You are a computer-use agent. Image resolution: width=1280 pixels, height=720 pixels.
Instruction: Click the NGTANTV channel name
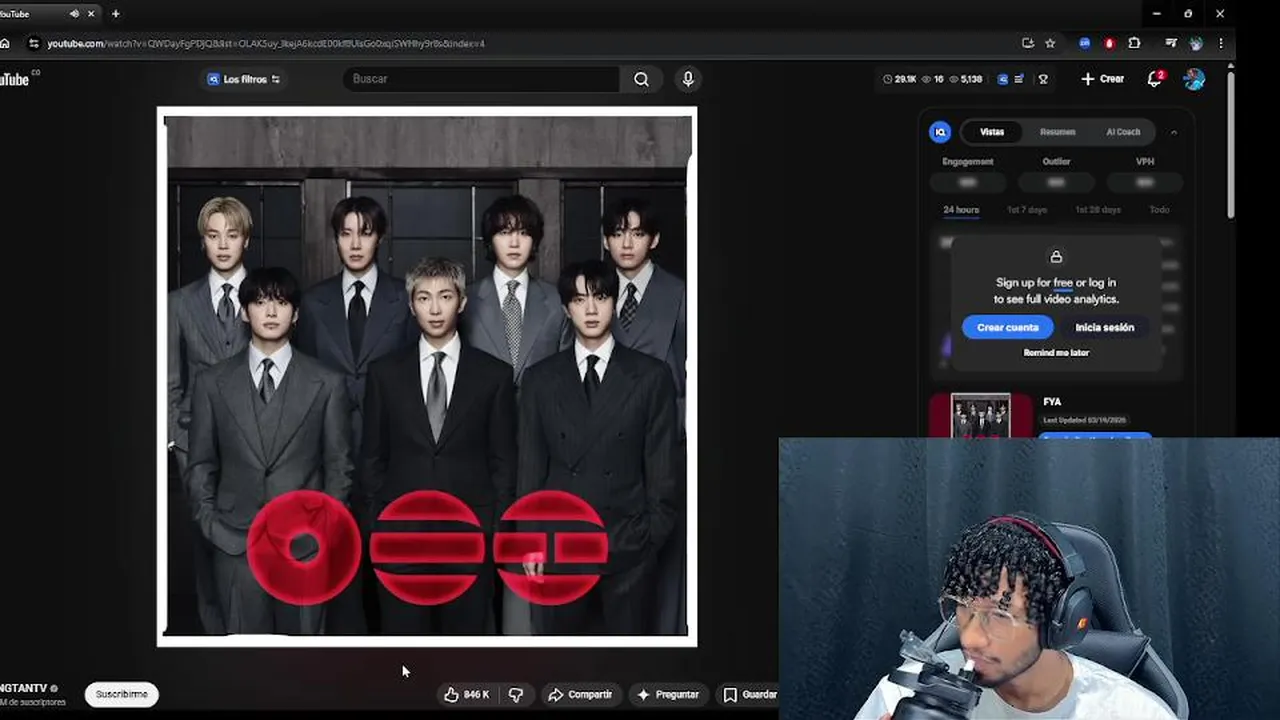tap(24, 688)
